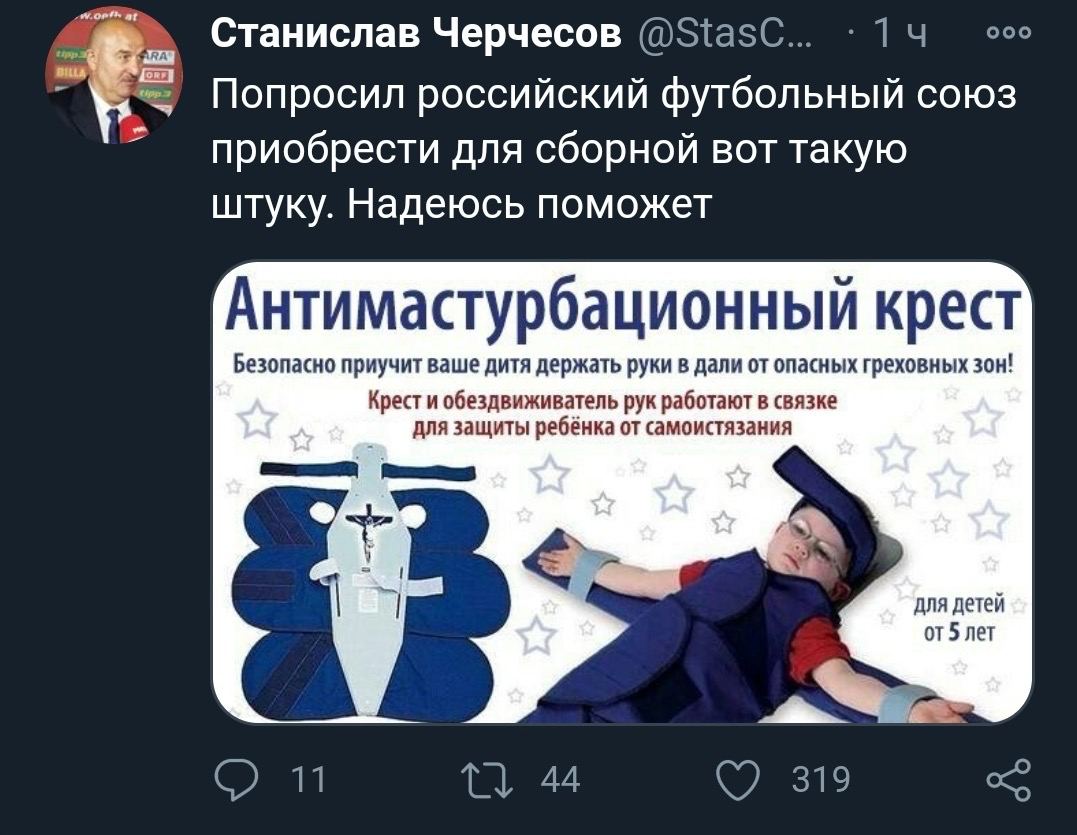
Task: Click the reply count 11
Action: click(x=308, y=780)
